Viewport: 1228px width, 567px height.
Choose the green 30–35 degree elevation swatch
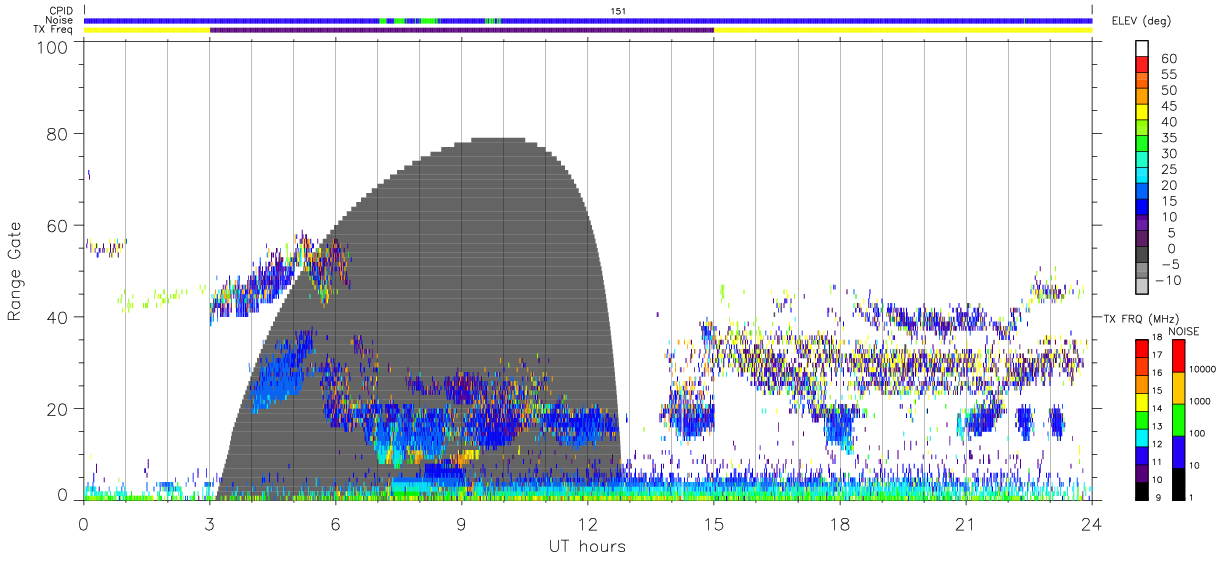[x=1142, y=145]
